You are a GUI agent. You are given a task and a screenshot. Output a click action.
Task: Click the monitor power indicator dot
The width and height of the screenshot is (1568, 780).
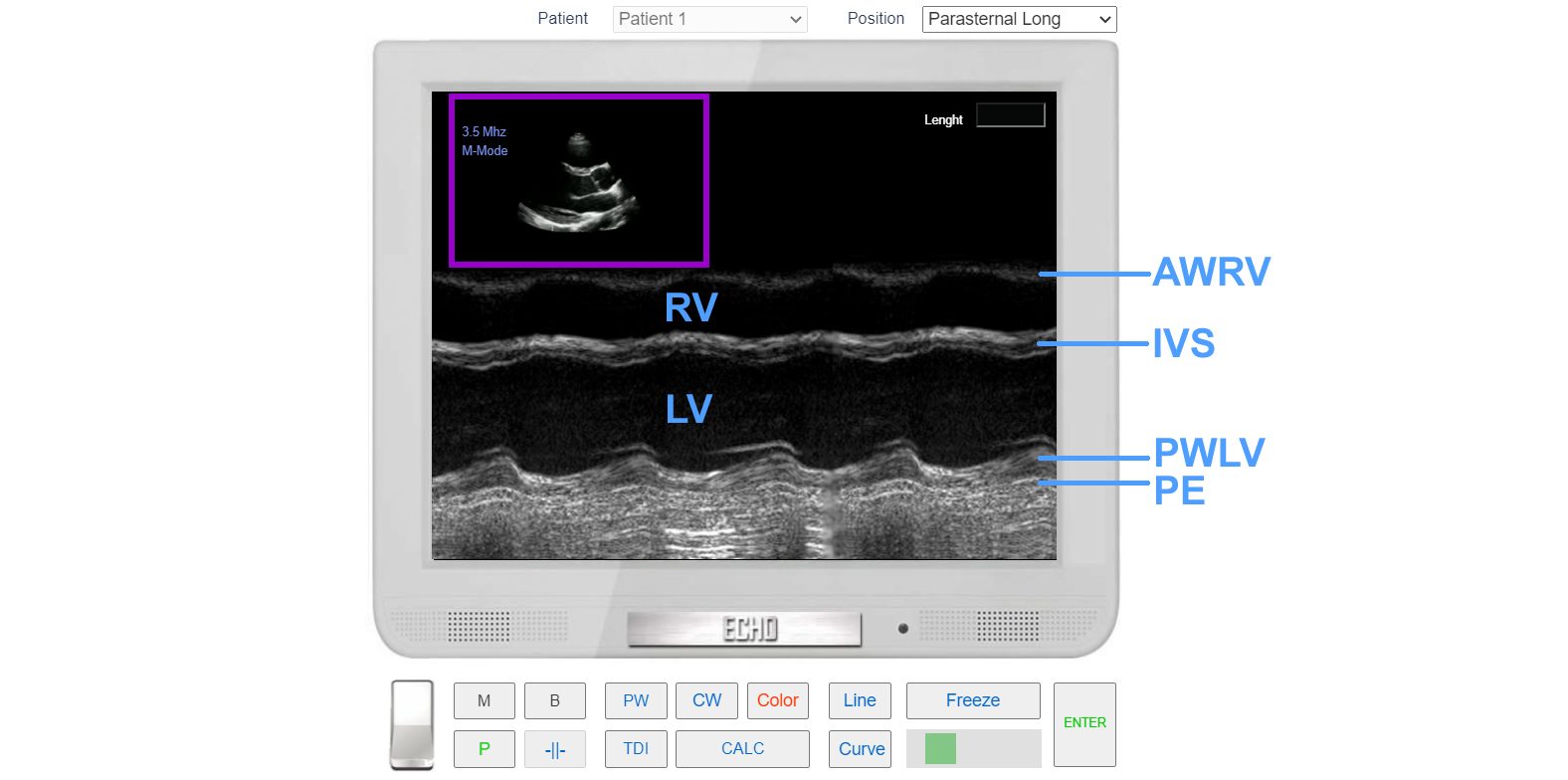point(902,629)
